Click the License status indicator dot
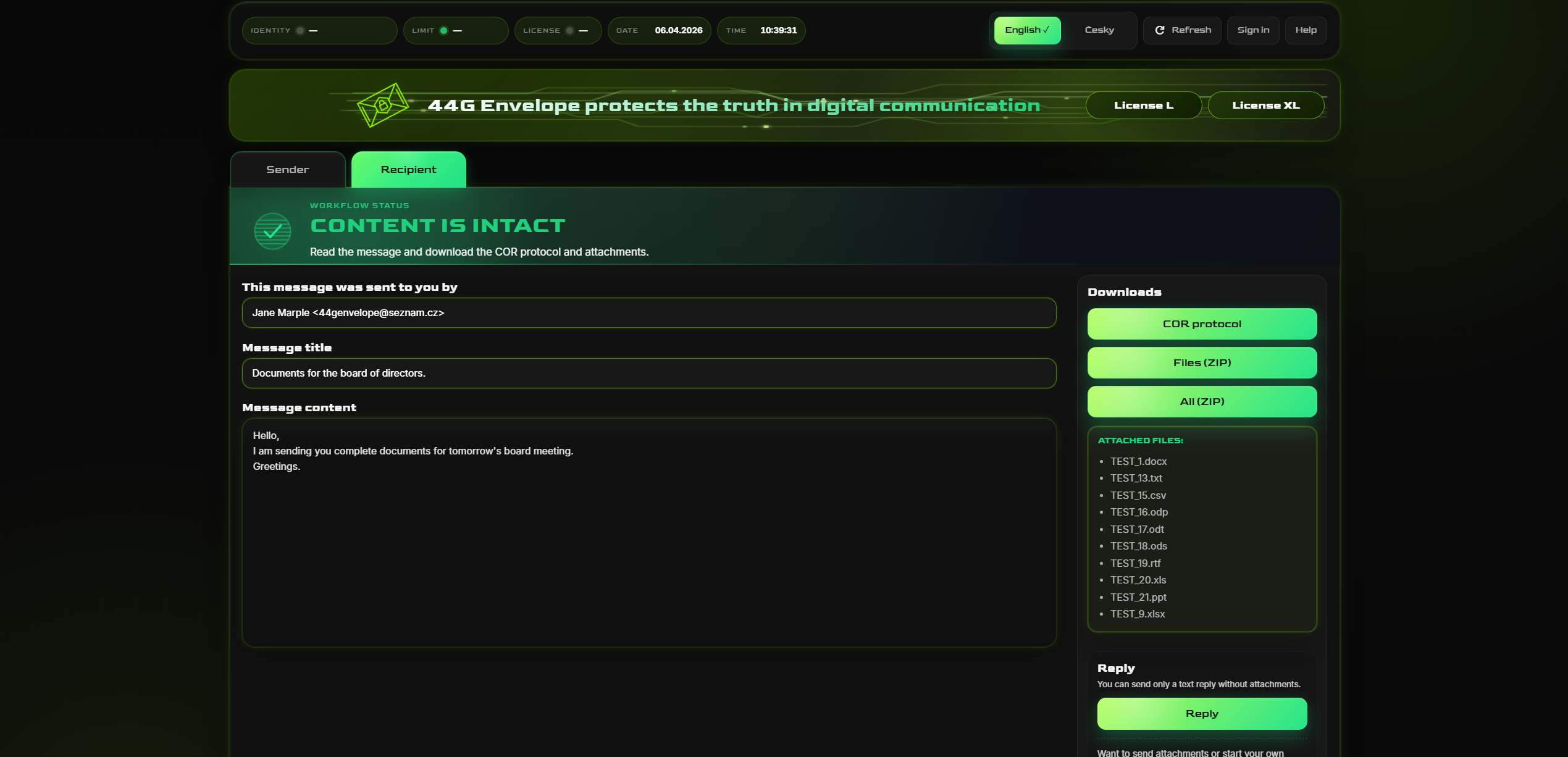The height and width of the screenshot is (757, 1568). point(569,31)
